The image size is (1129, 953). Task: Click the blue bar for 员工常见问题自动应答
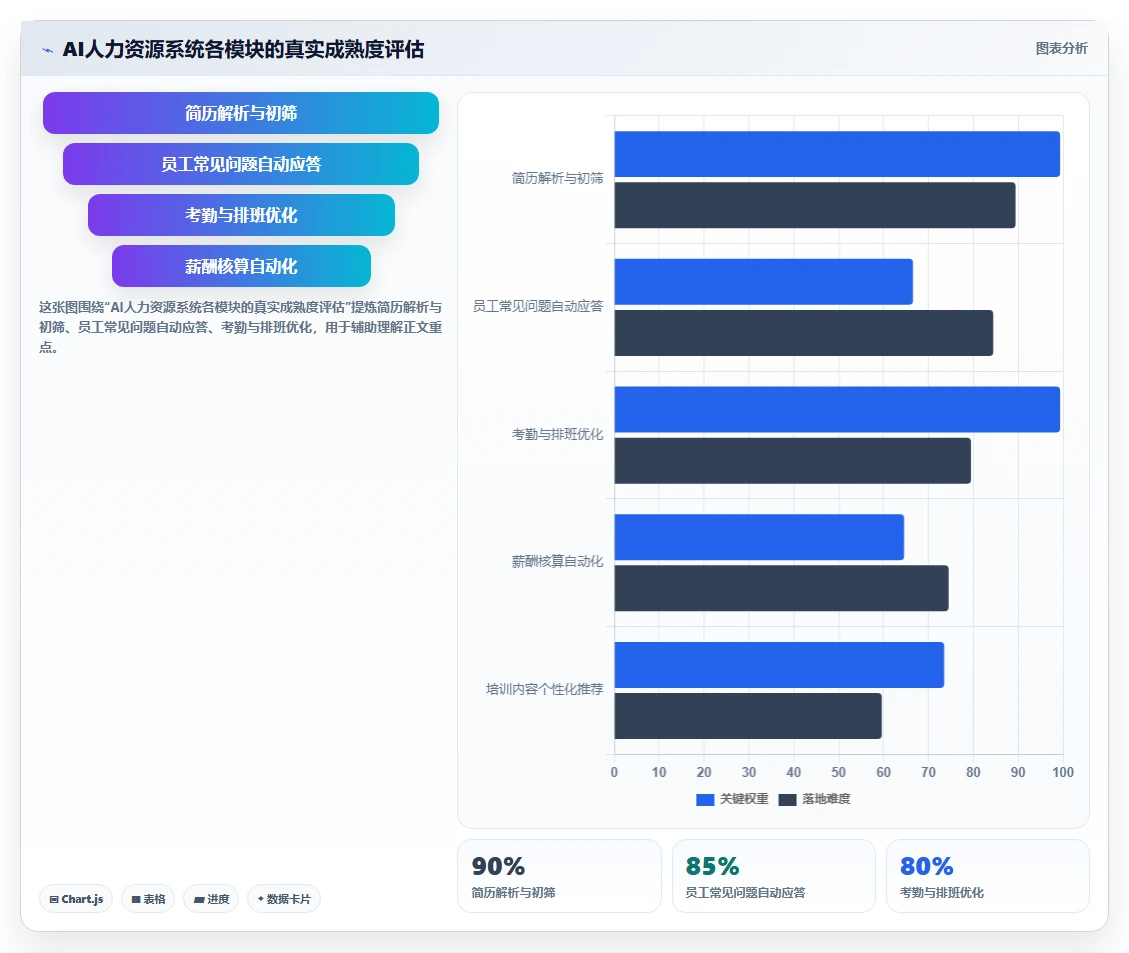click(763, 281)
